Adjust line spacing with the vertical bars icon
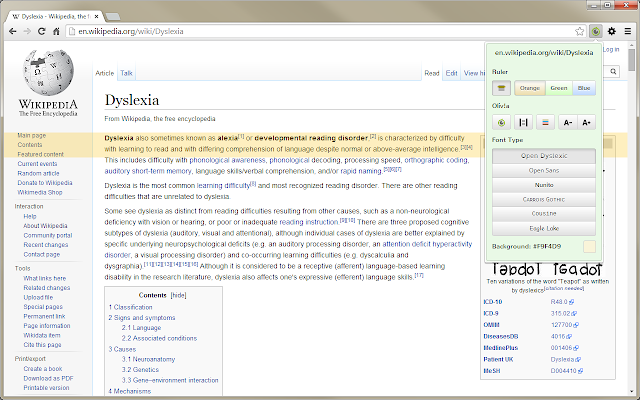Screen dimensions: 640x400 [x=523, y=122]
